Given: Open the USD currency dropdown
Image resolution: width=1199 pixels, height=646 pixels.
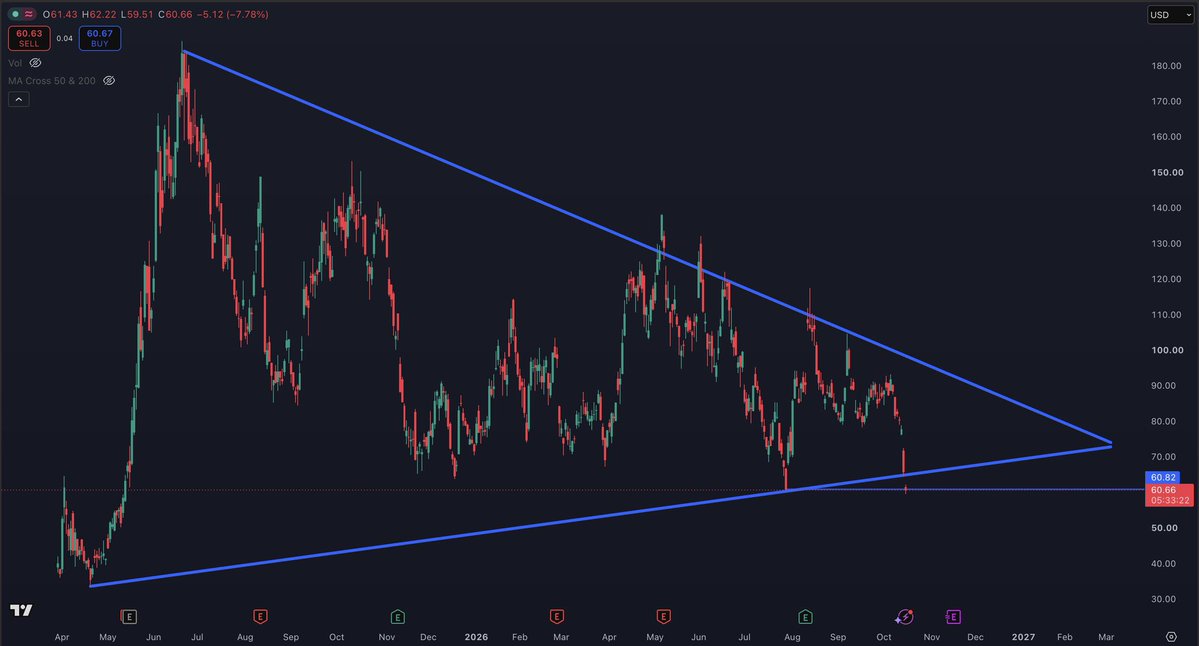Looking at the screenshot, I should click(1170, 15).
